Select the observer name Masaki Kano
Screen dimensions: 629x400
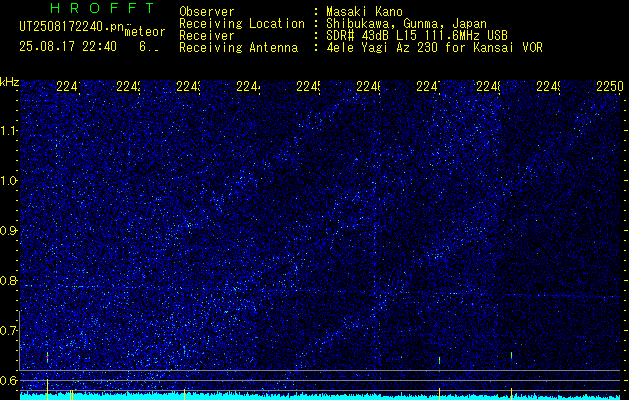coord(364,12)
